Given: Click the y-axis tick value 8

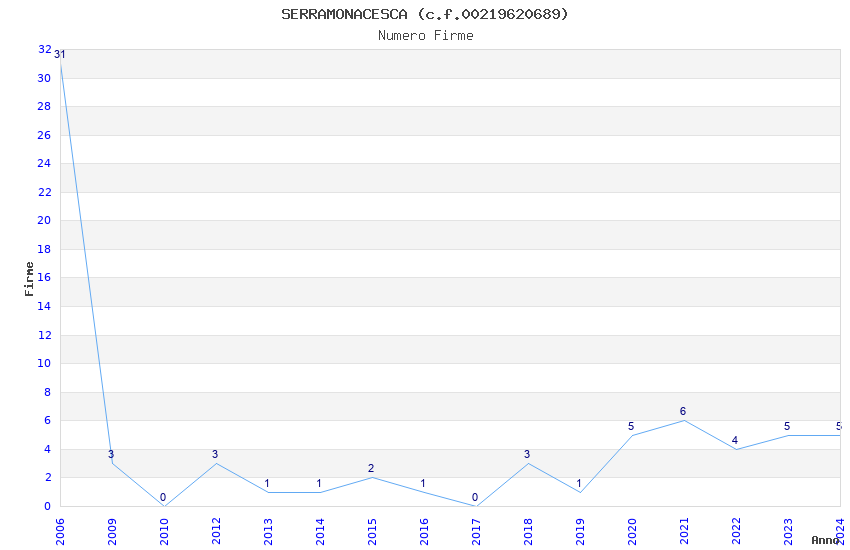Looking at the screenshot, I should coord(48,392).
